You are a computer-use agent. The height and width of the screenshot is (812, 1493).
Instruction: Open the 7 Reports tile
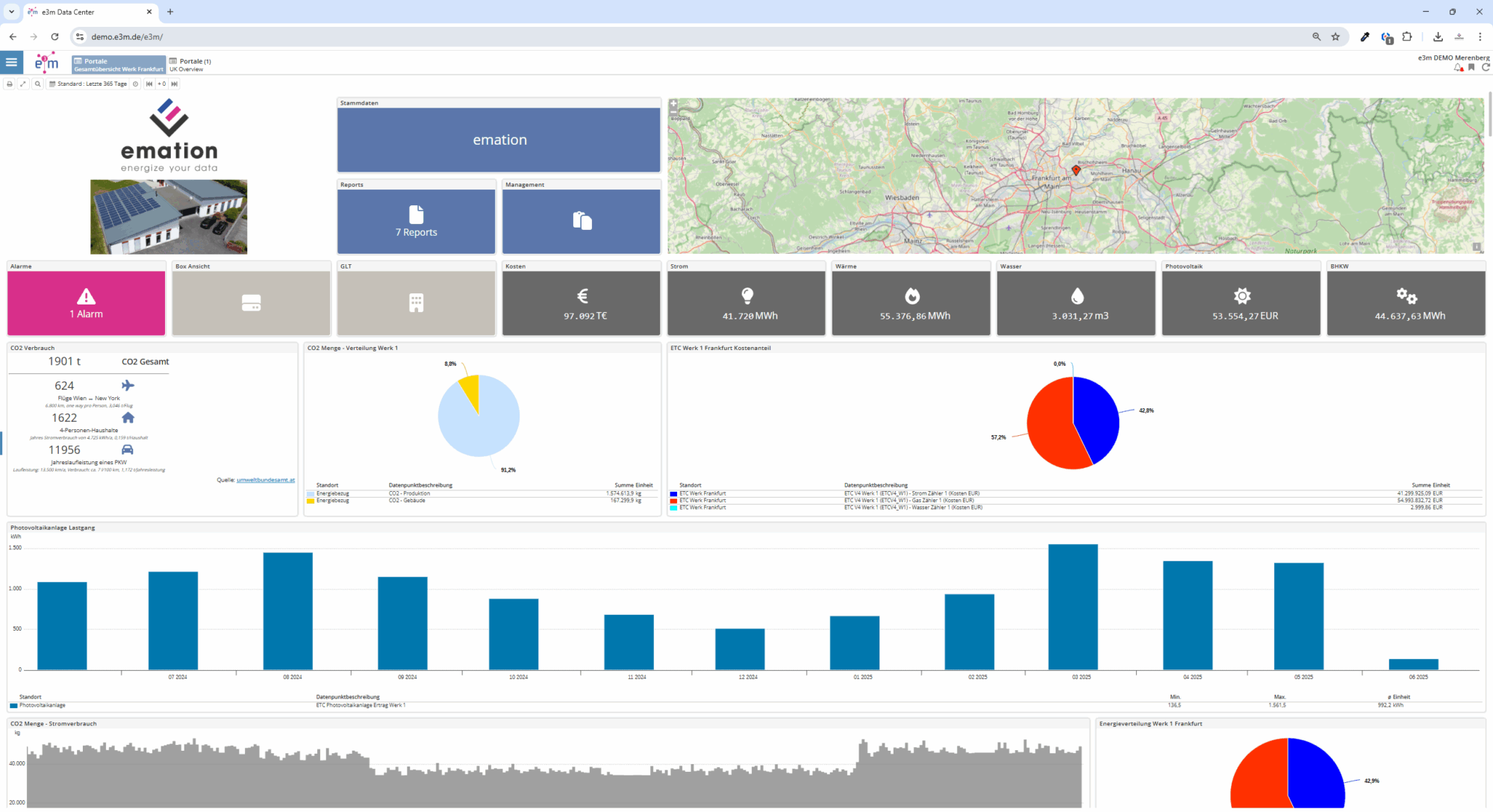(x=416, y=222)
